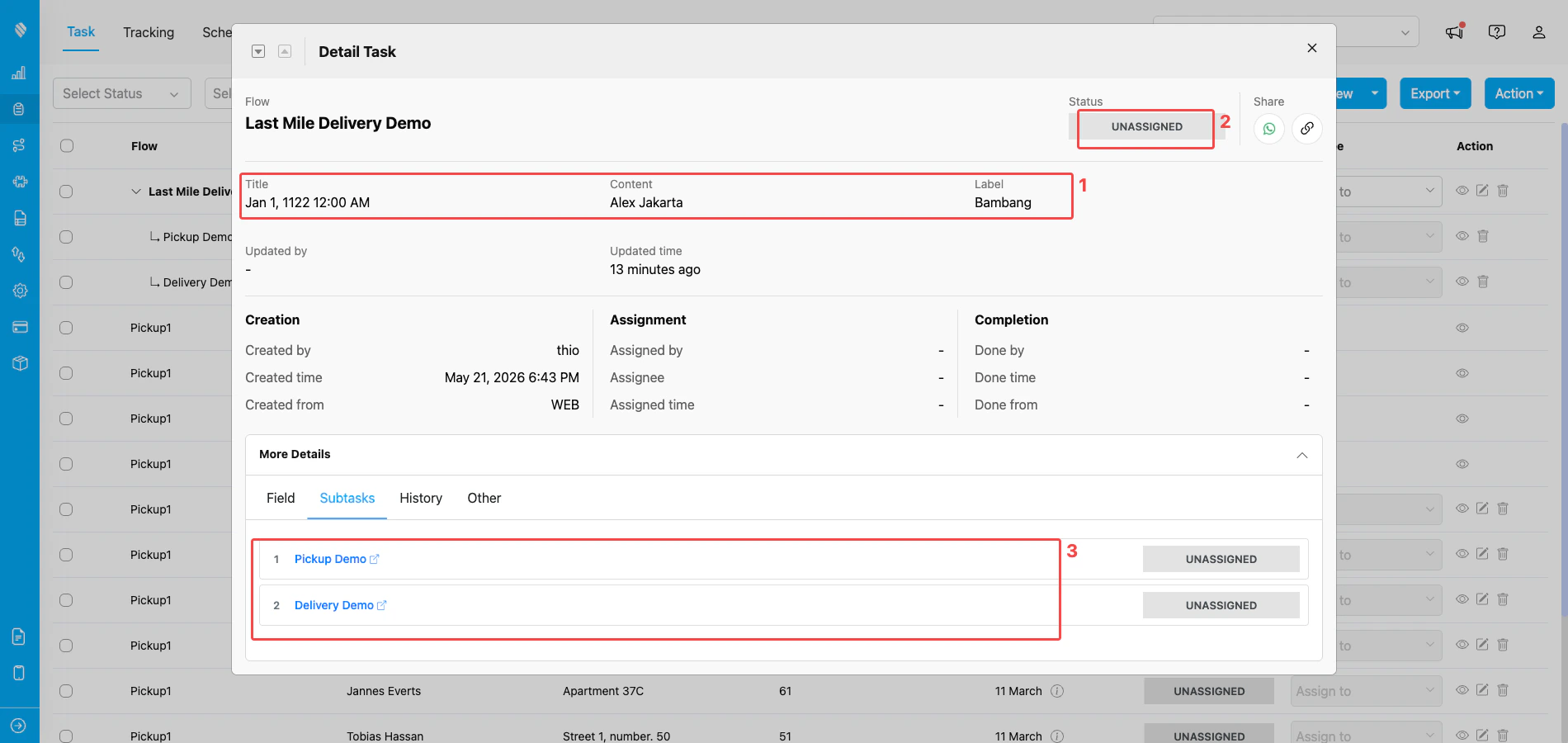Click Delivery Demo subtask UNASSIGNED status
The height and width of the screenshot is (743, 1568).
tap(1221, 605)
